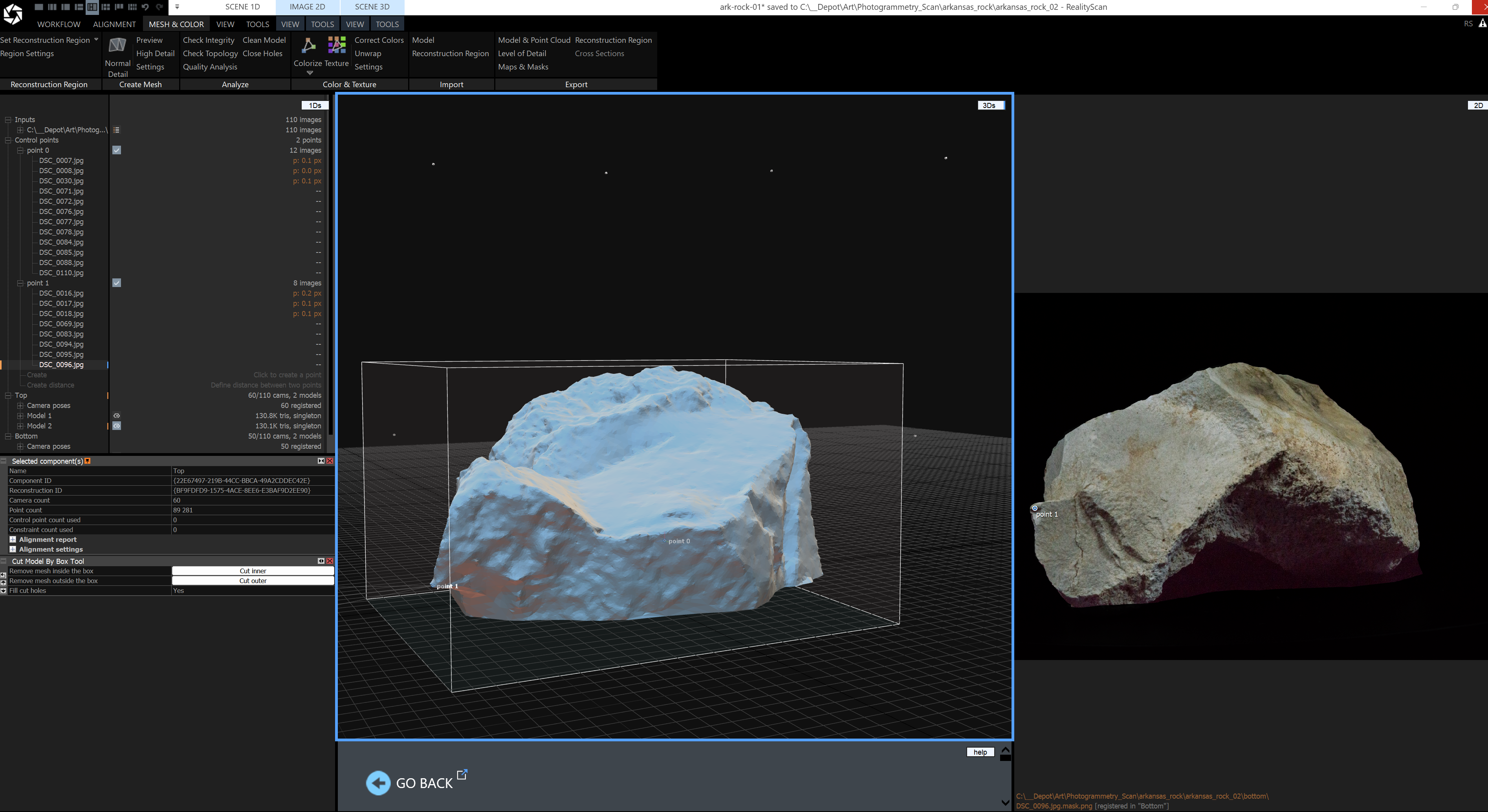Click the blue GO BACK arrow icon
The image size is (1488, 812).
pos(378,783)
